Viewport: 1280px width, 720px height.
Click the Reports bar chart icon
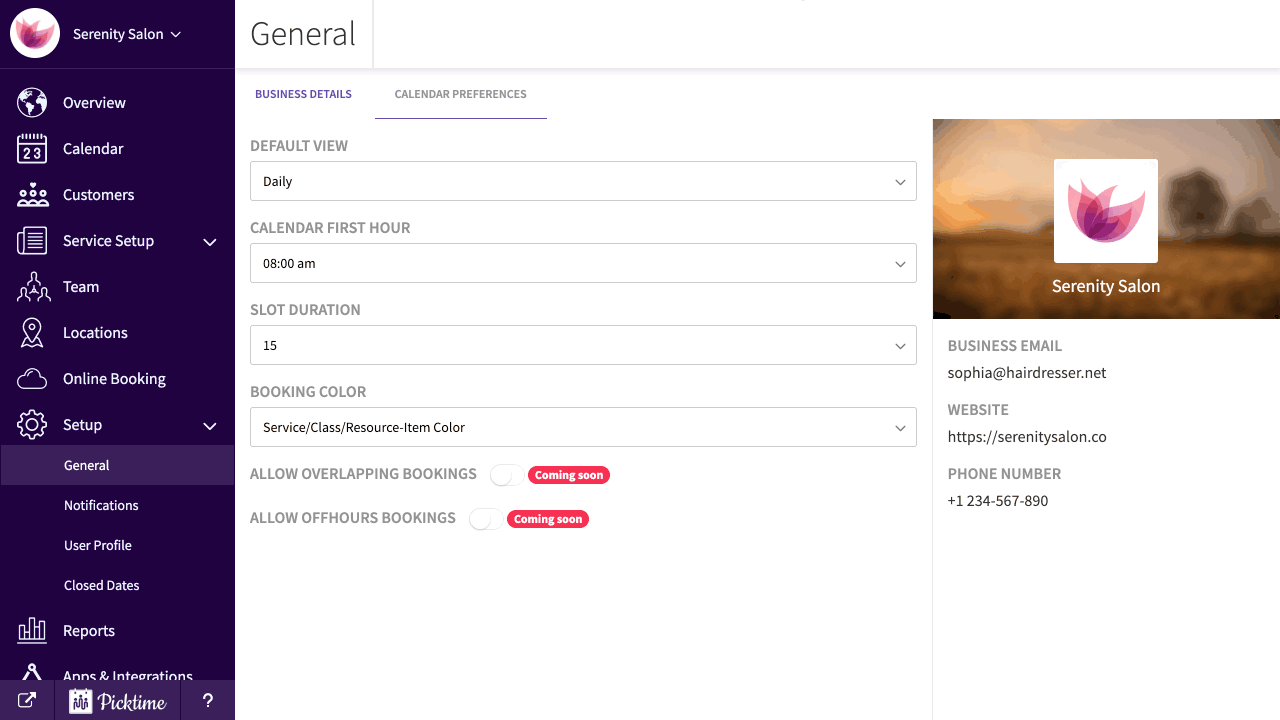click(x=32, y=631)
